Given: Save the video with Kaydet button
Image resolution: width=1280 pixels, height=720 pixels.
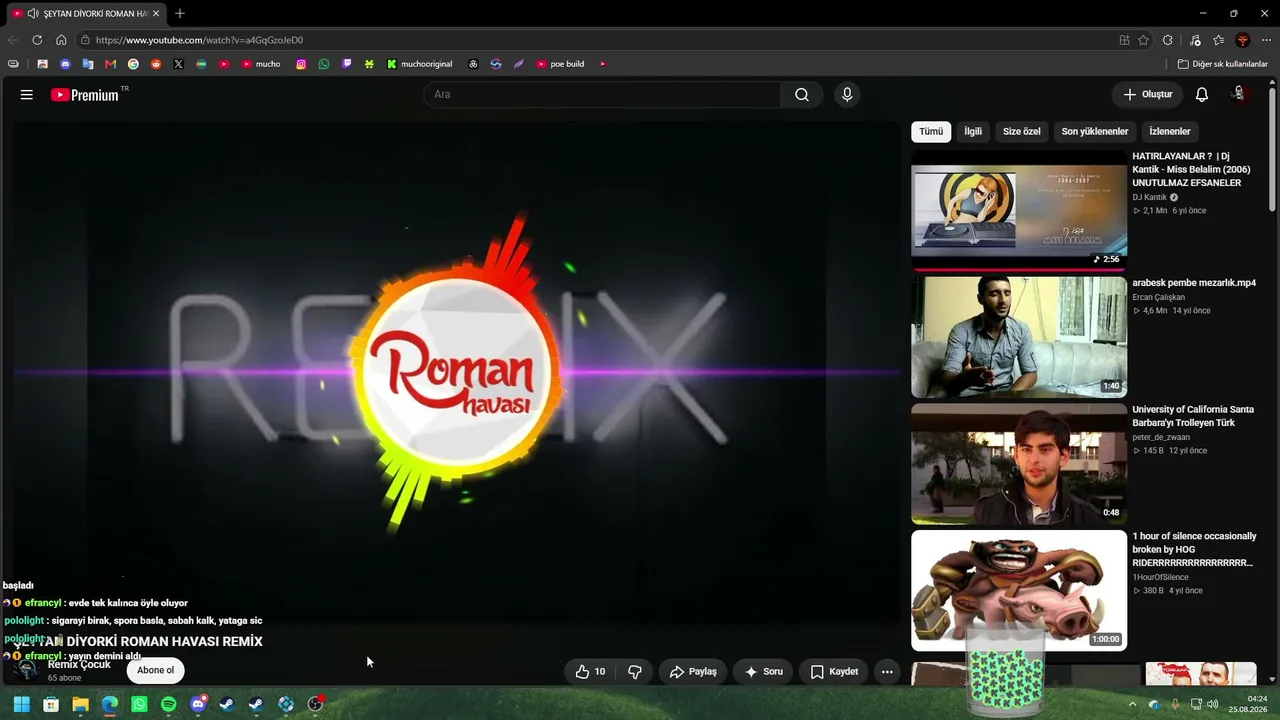Looking at the screenshot, I should [834, 672].
